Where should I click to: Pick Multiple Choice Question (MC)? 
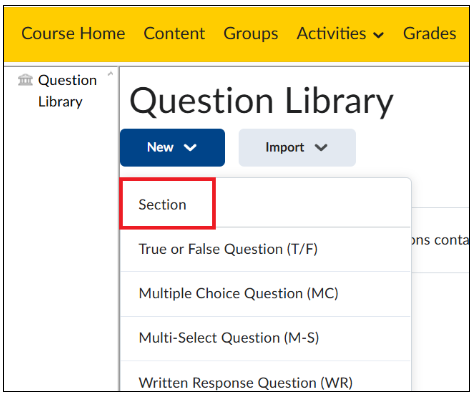pos(265,294)
